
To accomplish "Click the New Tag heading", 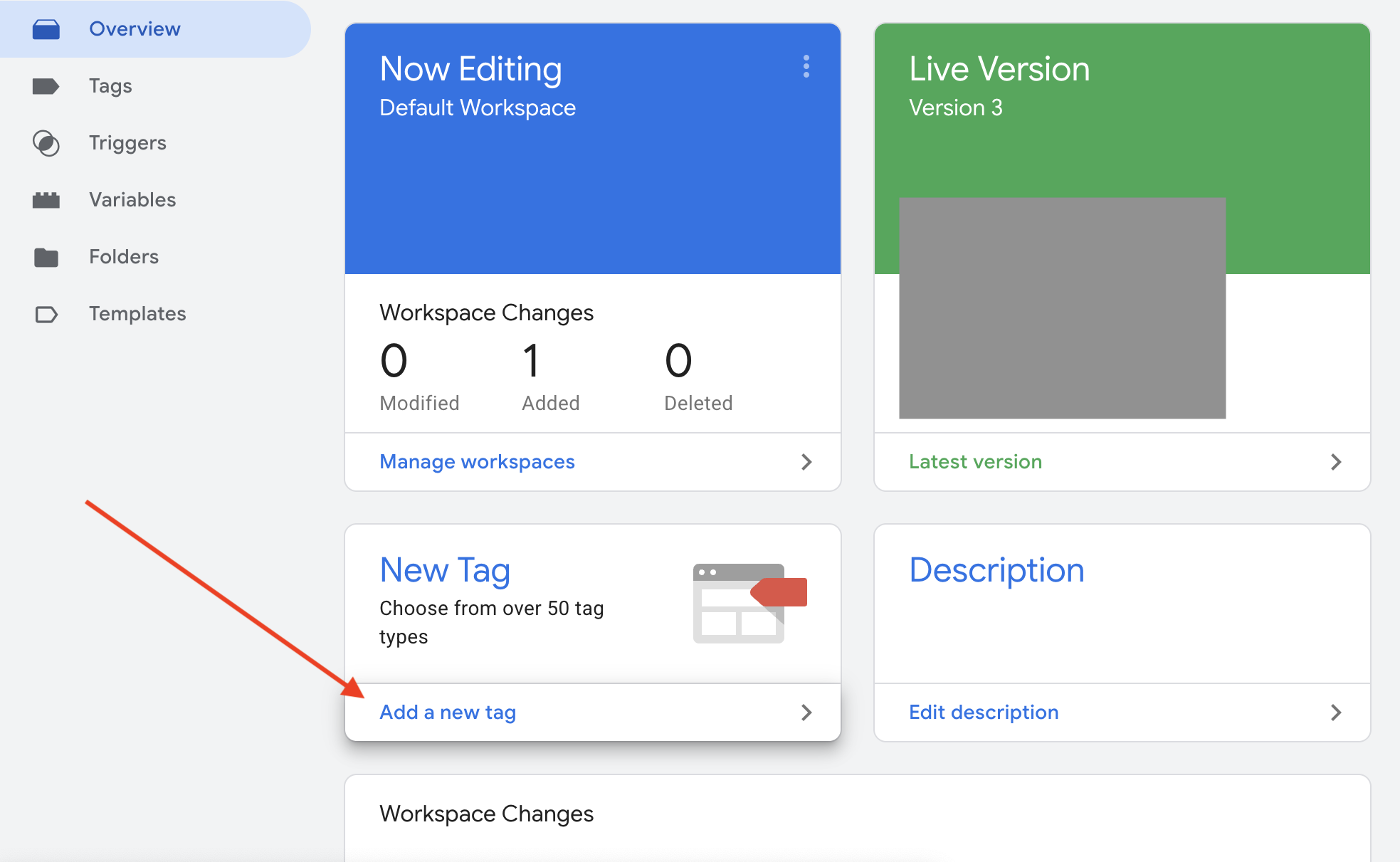I will pos(445,570).
